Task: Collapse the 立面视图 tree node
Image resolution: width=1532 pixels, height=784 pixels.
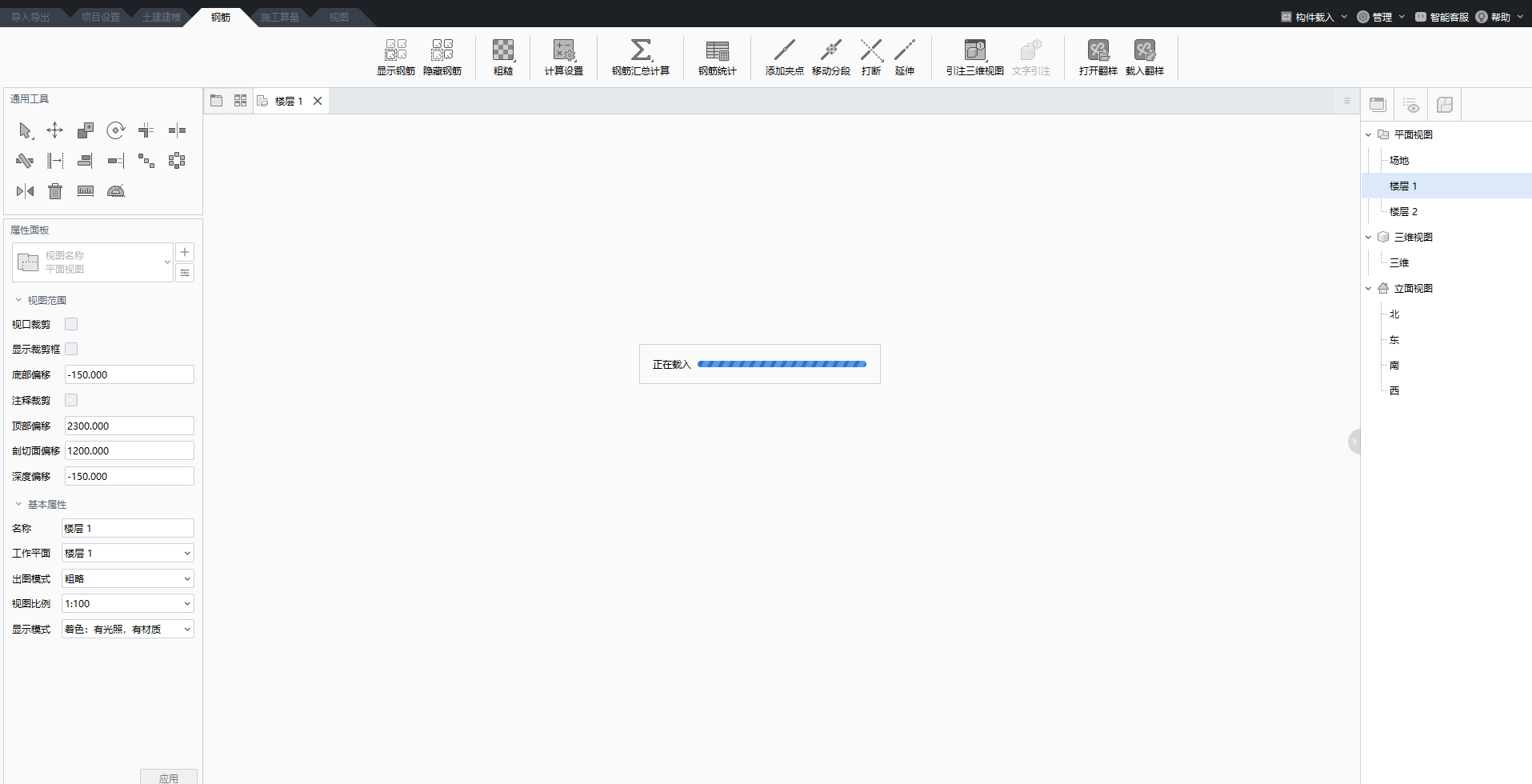Action: pyautogui.click(x=1368, y=288)
